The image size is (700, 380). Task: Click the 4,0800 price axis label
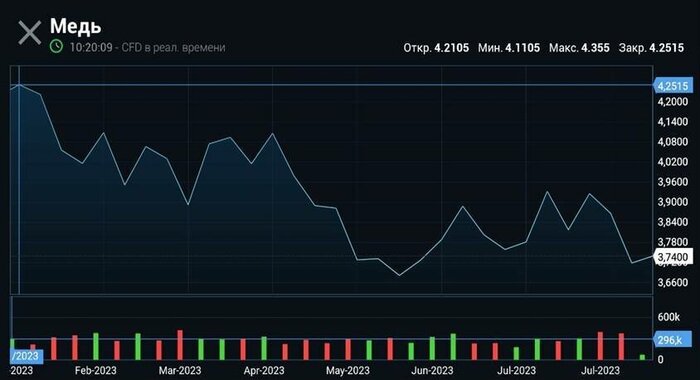coord(673,142)
